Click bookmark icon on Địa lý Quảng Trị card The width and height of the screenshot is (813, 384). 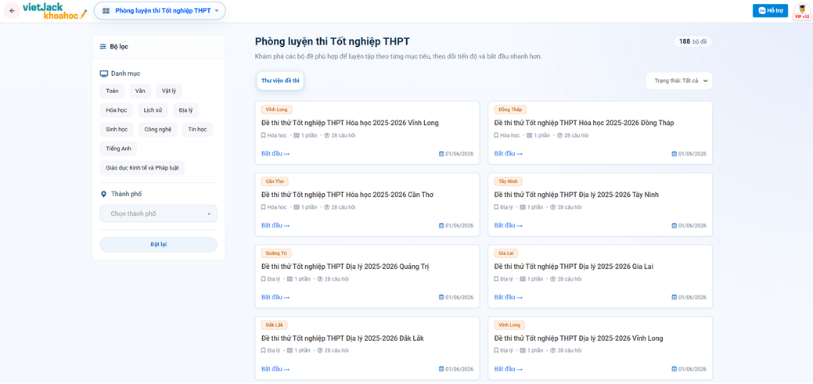click(x=263, y=279)
